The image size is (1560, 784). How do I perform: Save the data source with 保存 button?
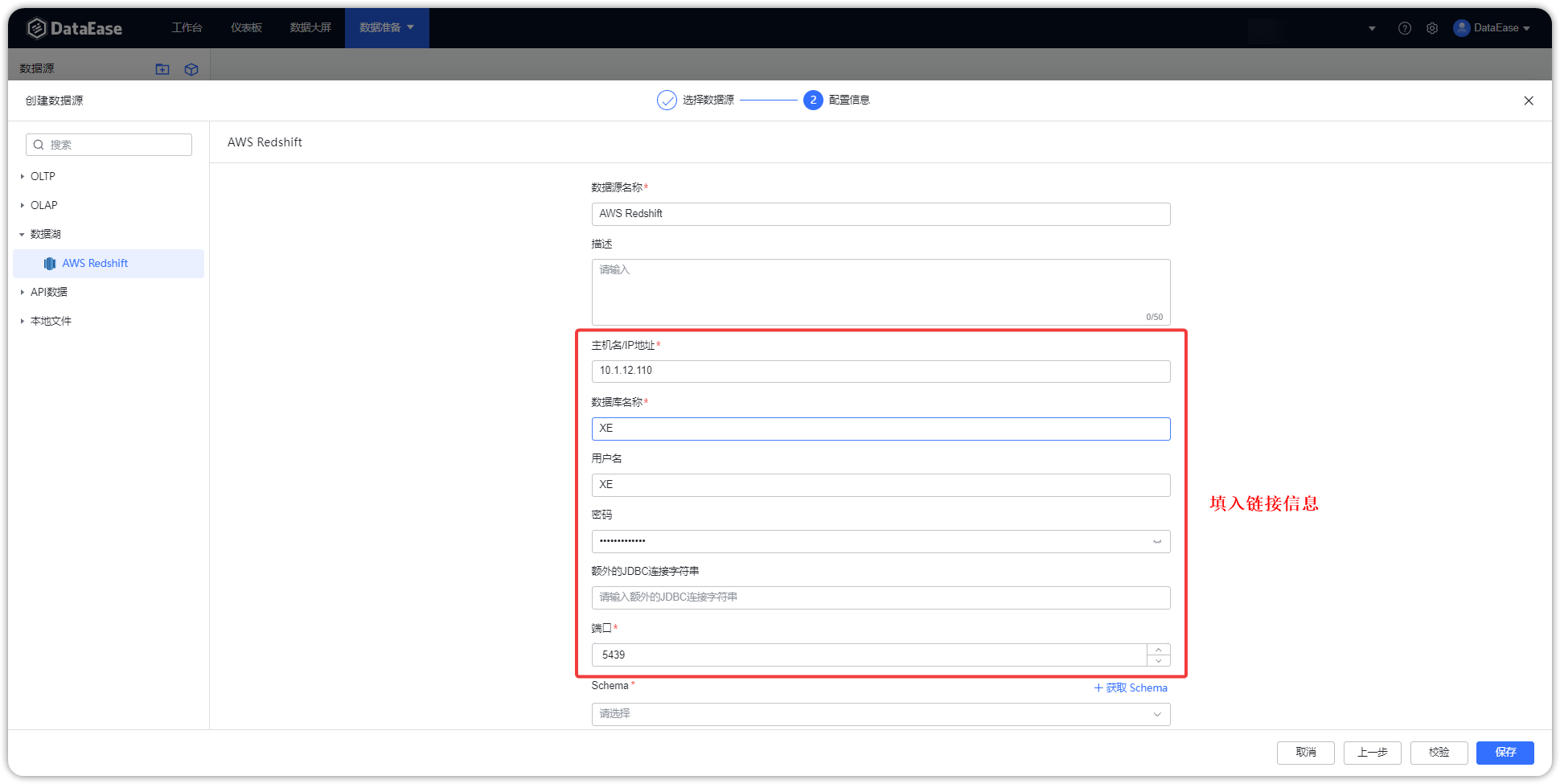(x=1505, y=753)
